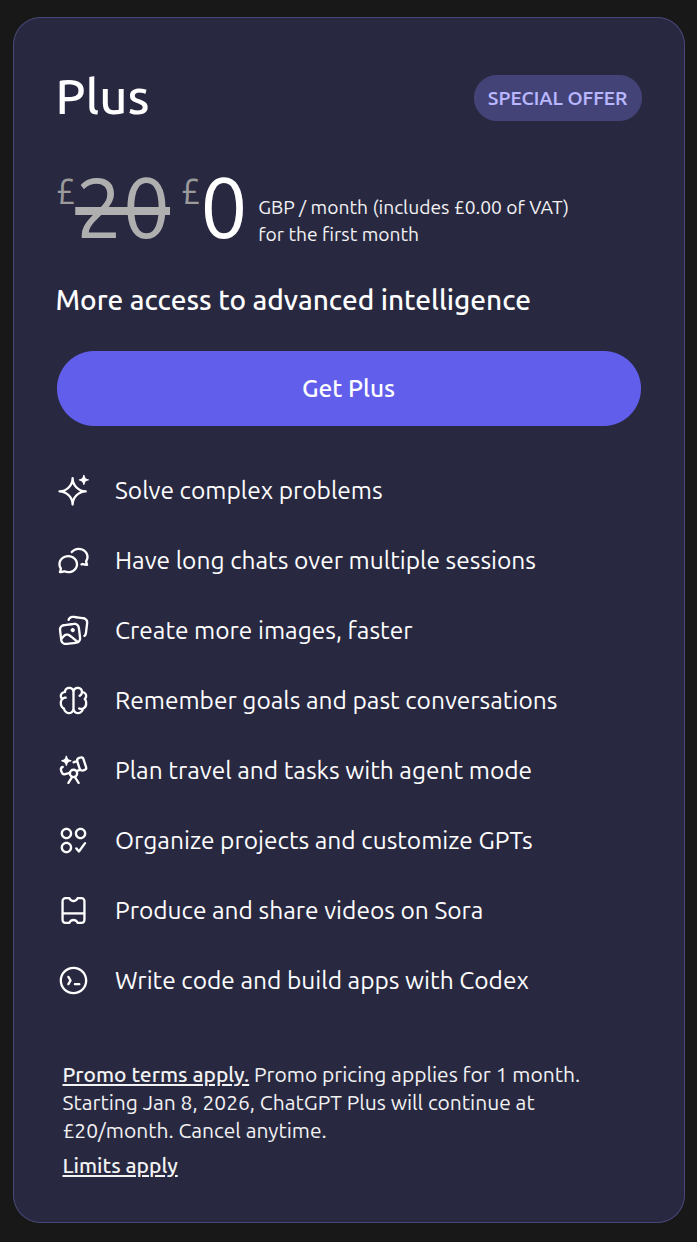Click the Produce and share videos on Sora text

(x=298, y=911)
